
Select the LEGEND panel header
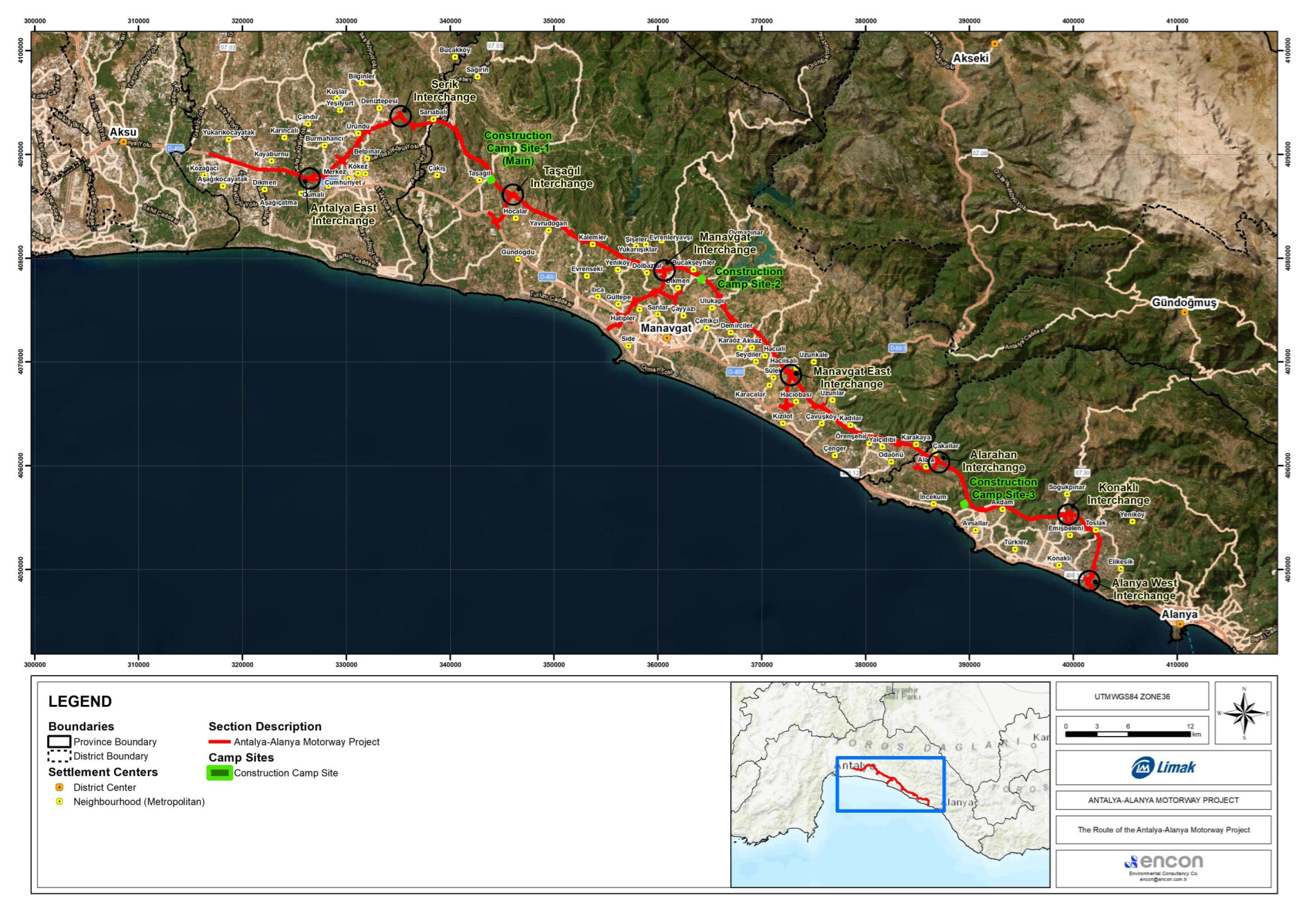[x=80, y=701]
